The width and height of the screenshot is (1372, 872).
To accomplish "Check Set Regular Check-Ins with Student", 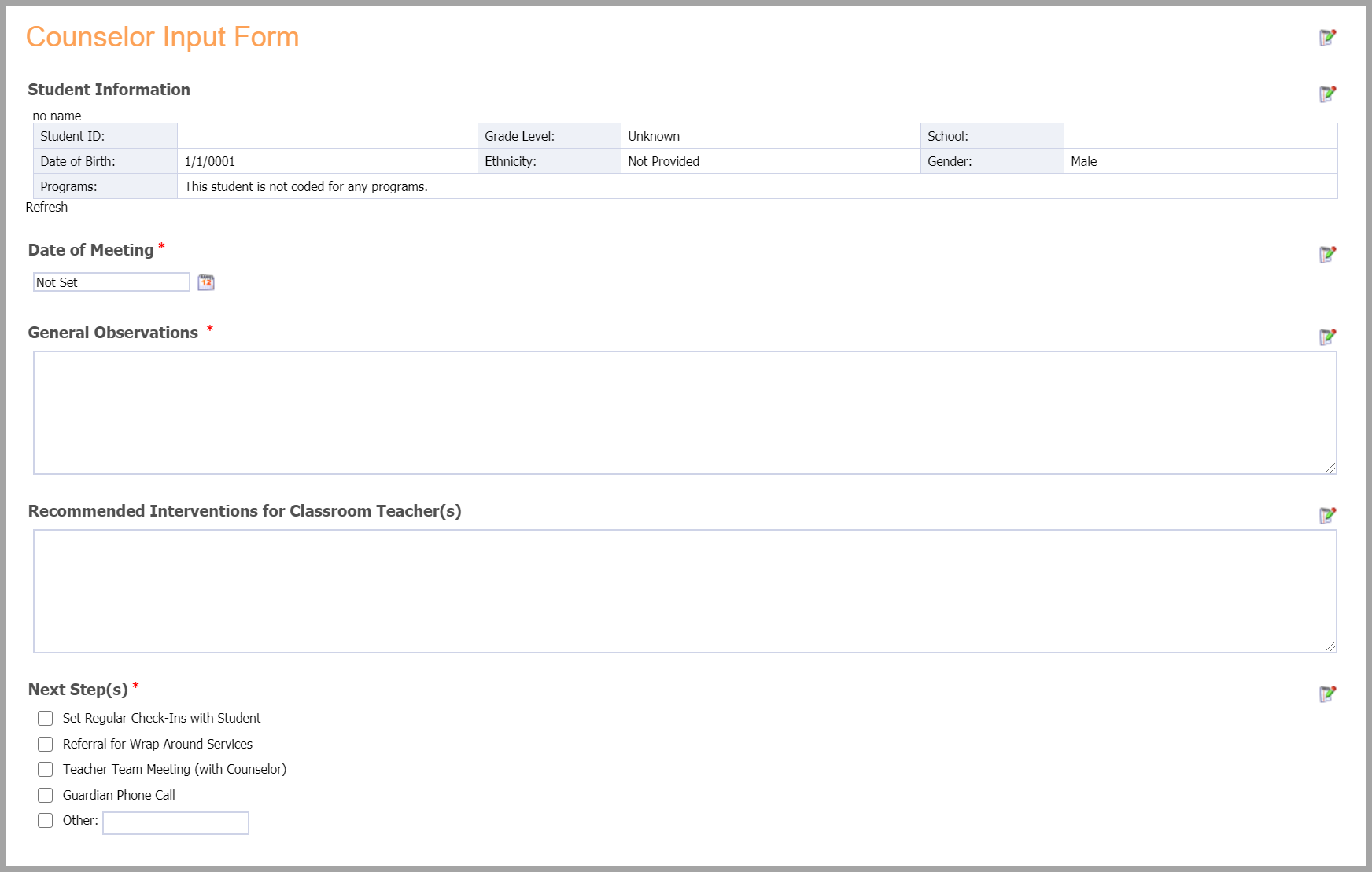I will click(x=46, y=719).
